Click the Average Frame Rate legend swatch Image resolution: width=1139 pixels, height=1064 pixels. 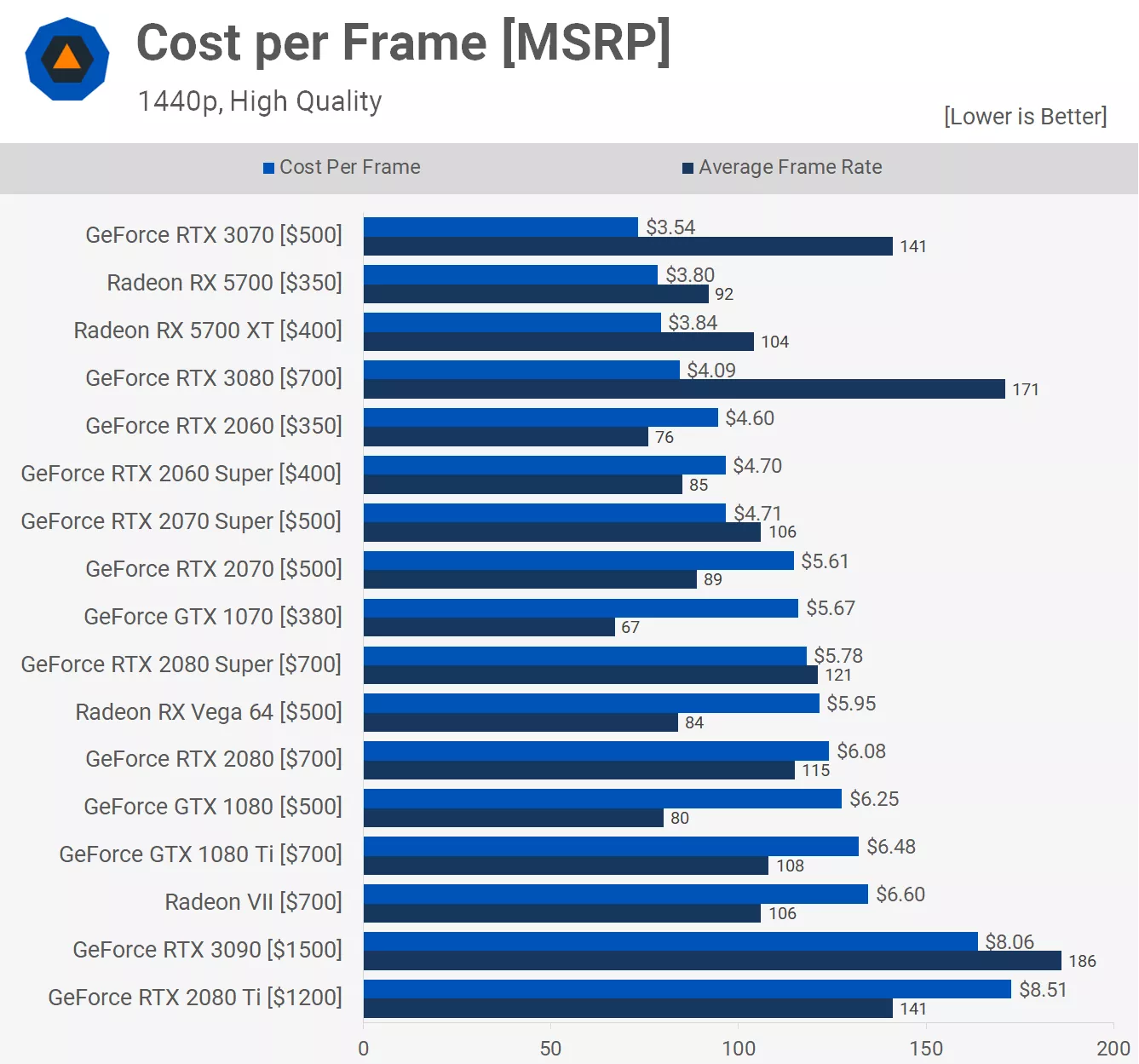pos(687,168)
